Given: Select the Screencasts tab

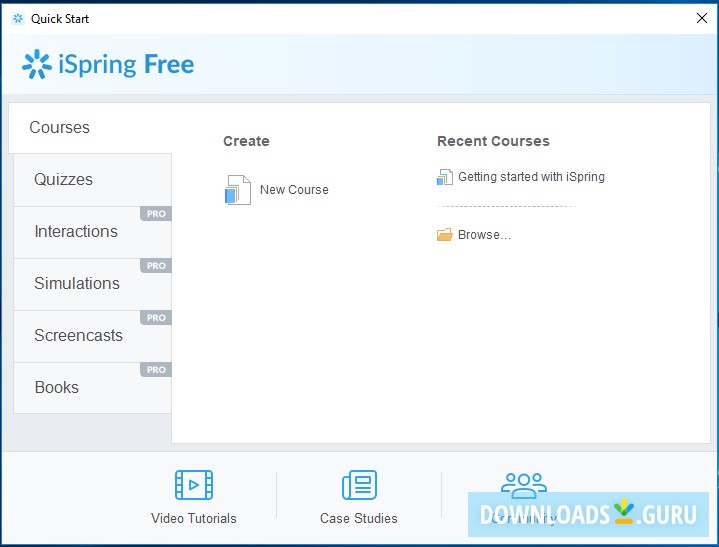Looking at the screenshot, I should [x=93, y=336].
